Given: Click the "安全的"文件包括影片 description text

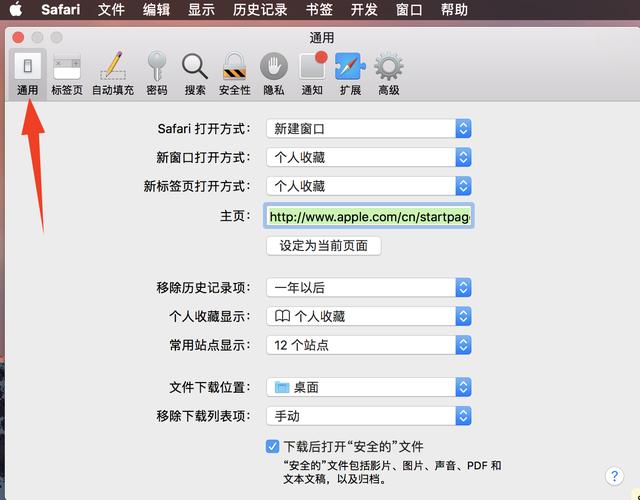Looking at the screenshot, I should (392, 472).
